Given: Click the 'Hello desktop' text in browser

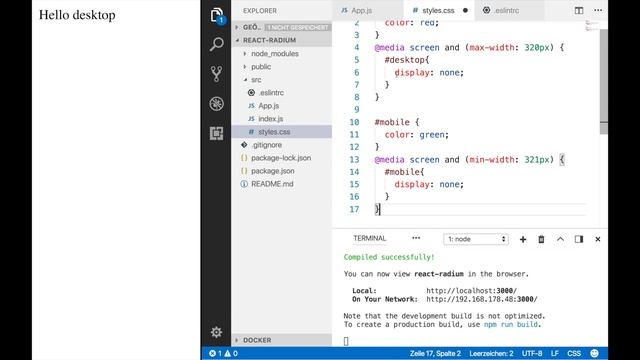Looking at the screenshot, I should [x=77, y=15].
